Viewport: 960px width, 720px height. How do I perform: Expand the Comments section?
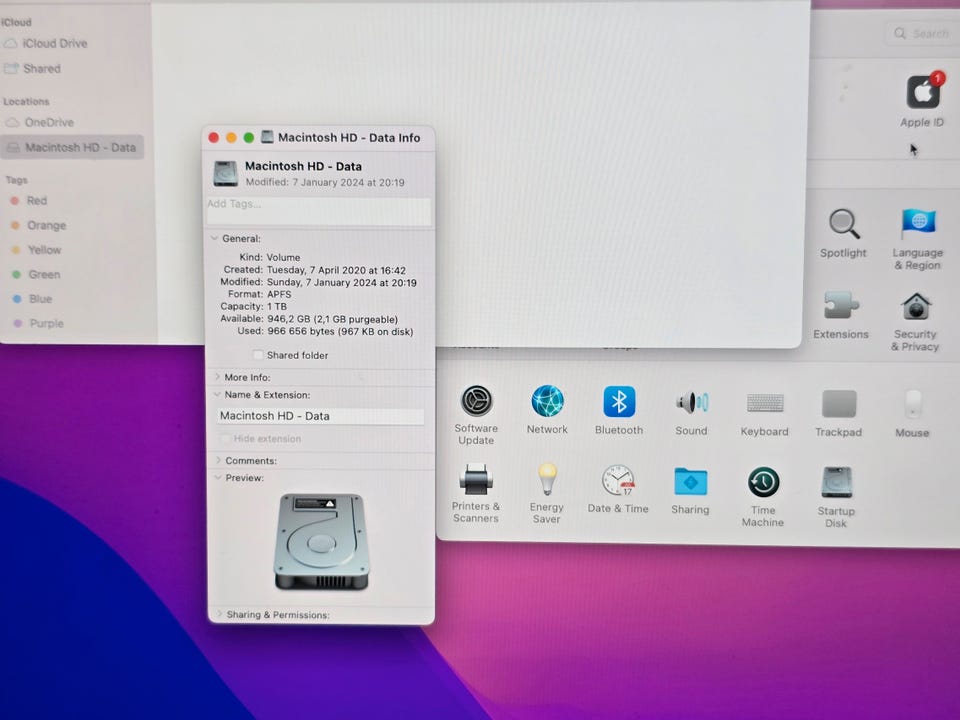219,460
